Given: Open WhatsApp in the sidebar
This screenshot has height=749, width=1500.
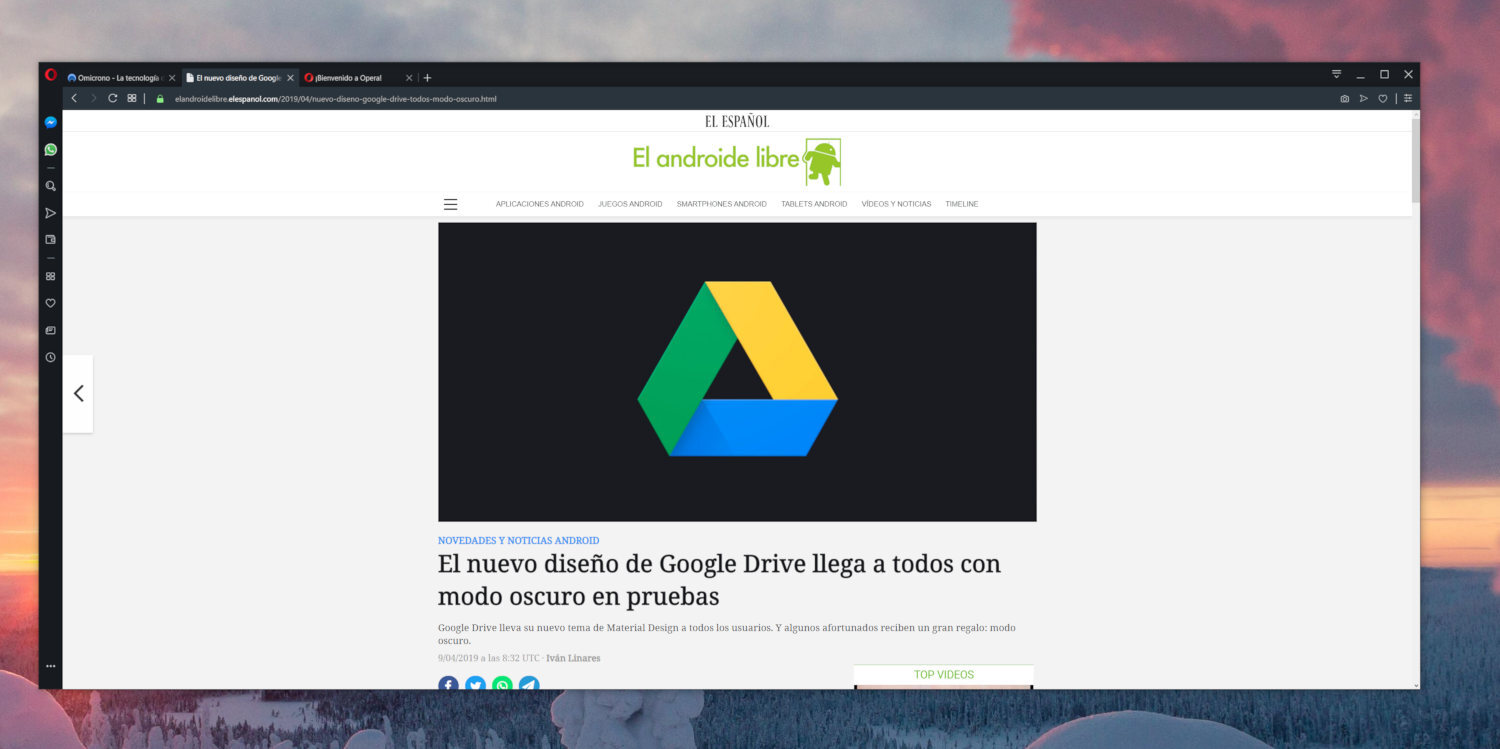Looking at the screenshot, I should point(50,150).
